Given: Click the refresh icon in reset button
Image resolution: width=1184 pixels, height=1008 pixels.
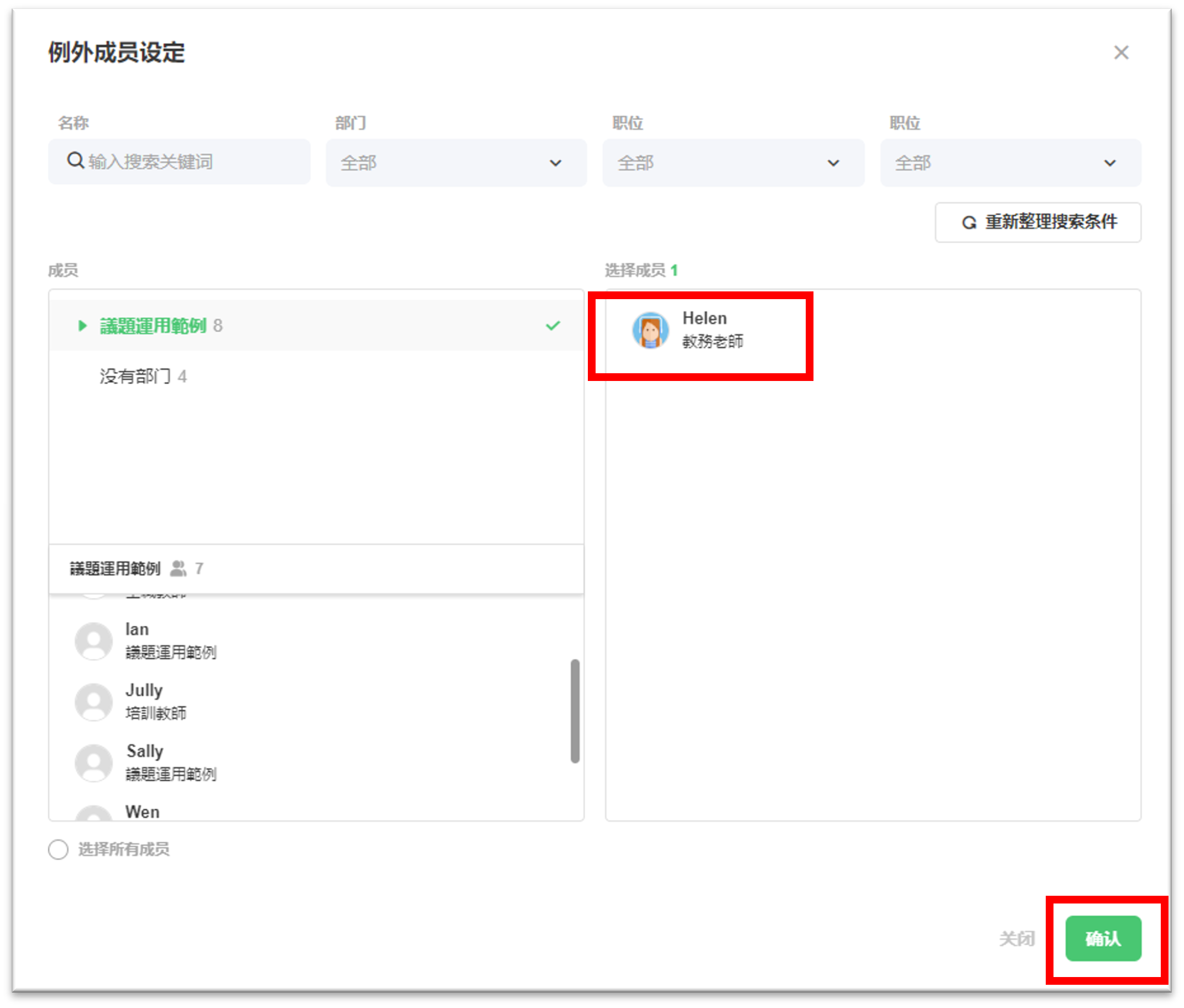Looking at the screenshot, I should (968, 222).
